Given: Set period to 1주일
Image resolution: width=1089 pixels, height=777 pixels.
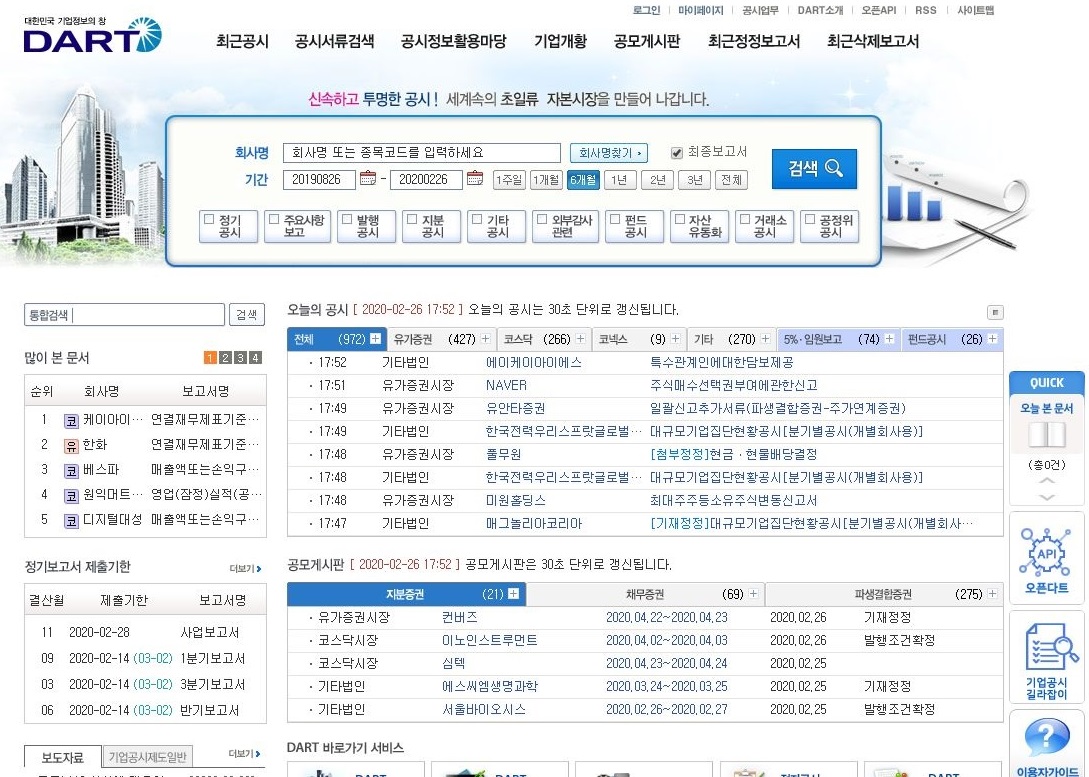Looking at the screenshot, I should click(509, 180).
